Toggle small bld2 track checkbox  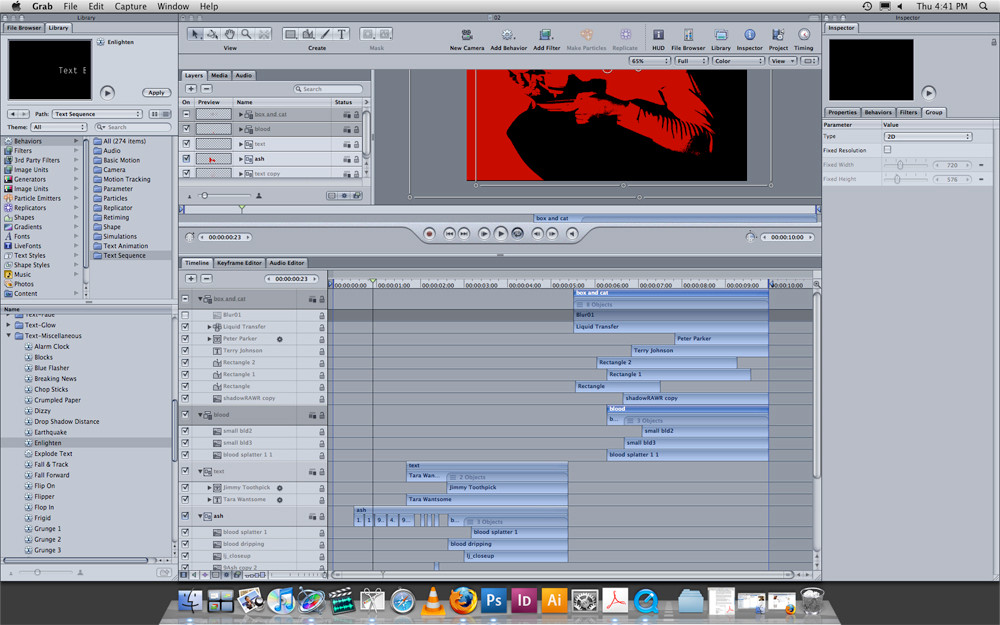185,431
